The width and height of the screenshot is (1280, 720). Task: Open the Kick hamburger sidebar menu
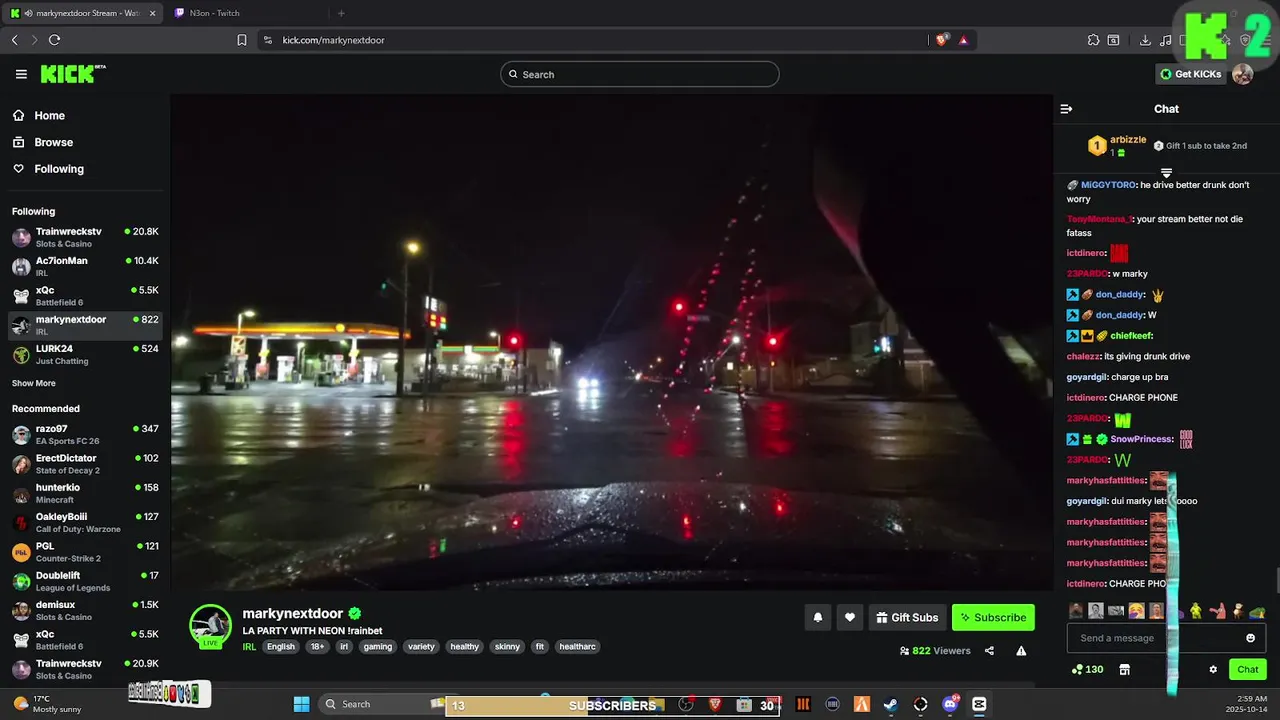click(21, 74)
